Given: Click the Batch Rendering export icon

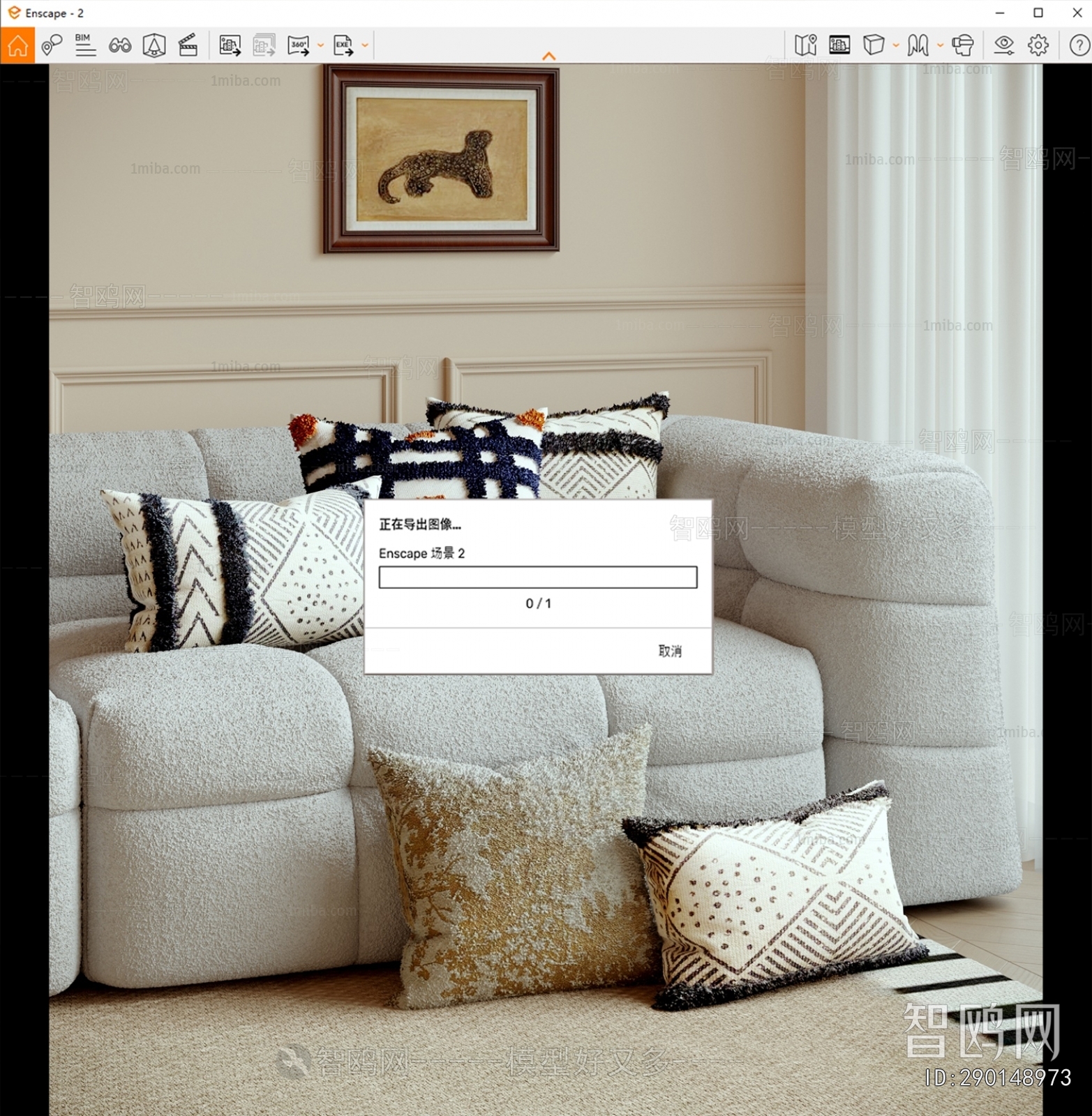Looking at the screenshot, I should point(264,45).
